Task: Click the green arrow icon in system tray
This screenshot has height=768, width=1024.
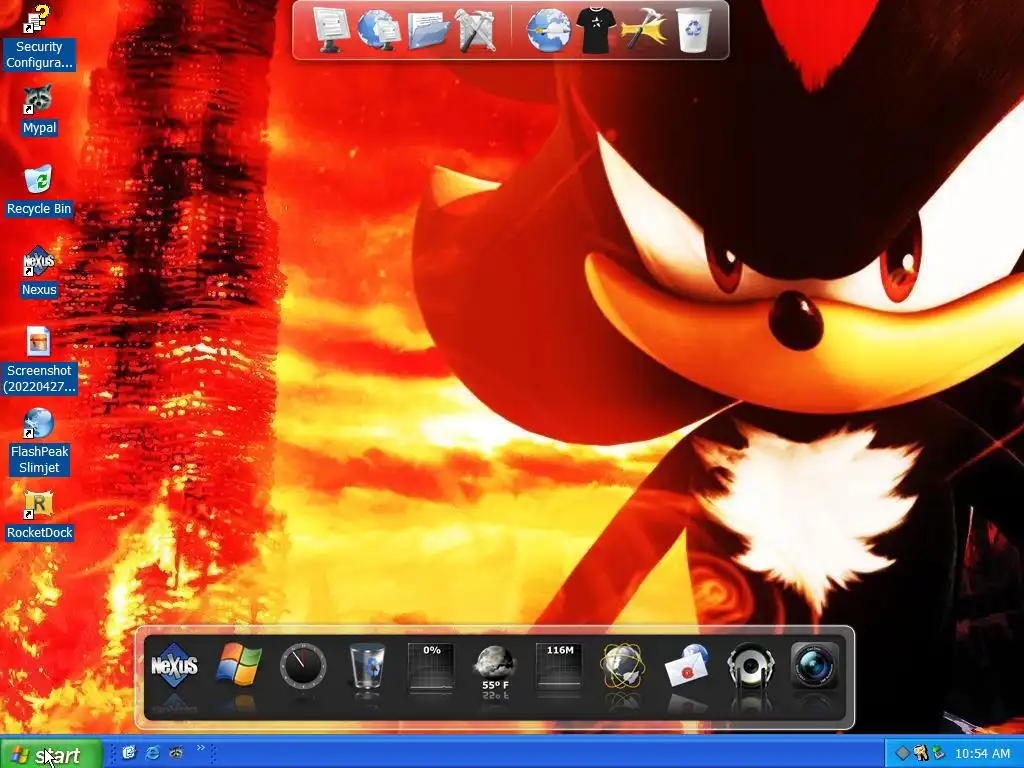Action: point(938,754)
